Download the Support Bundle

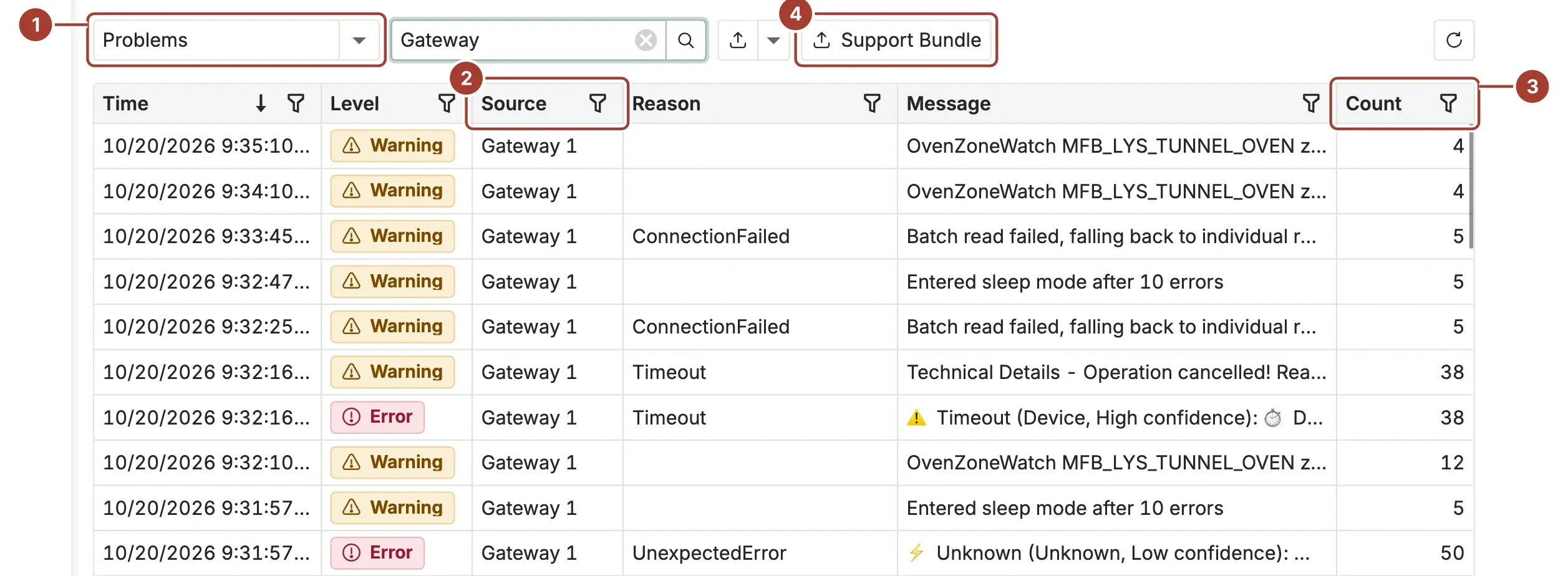click(x=897, y=41)
